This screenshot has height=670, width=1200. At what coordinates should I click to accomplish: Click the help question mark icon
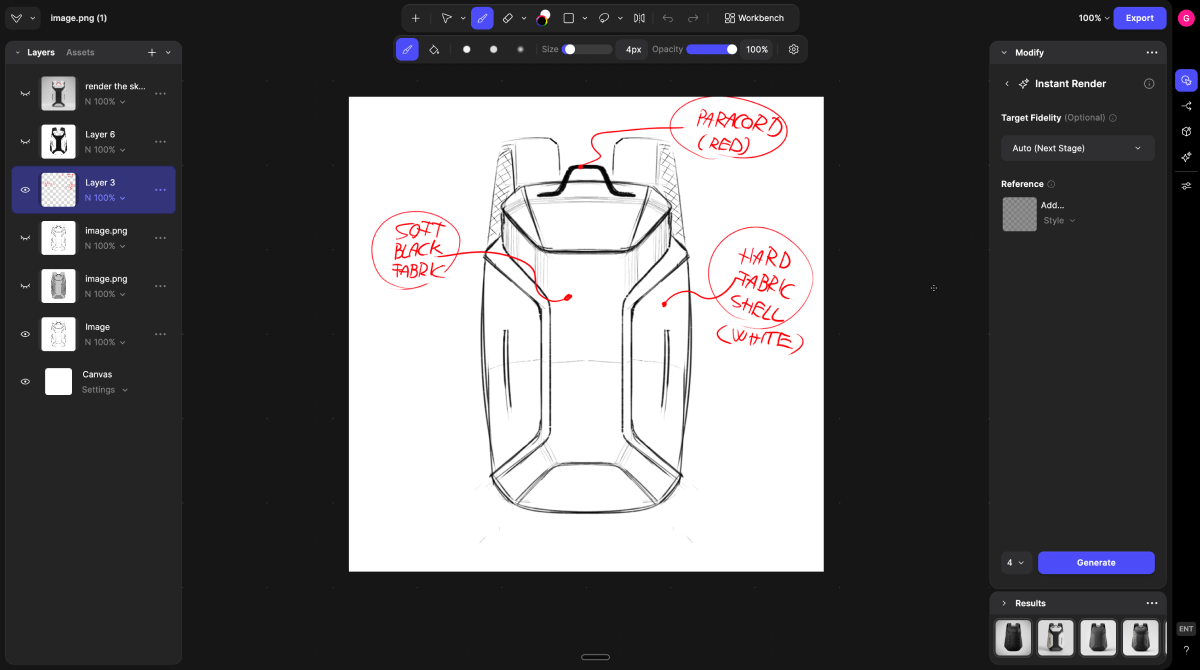pos(1186,650)
